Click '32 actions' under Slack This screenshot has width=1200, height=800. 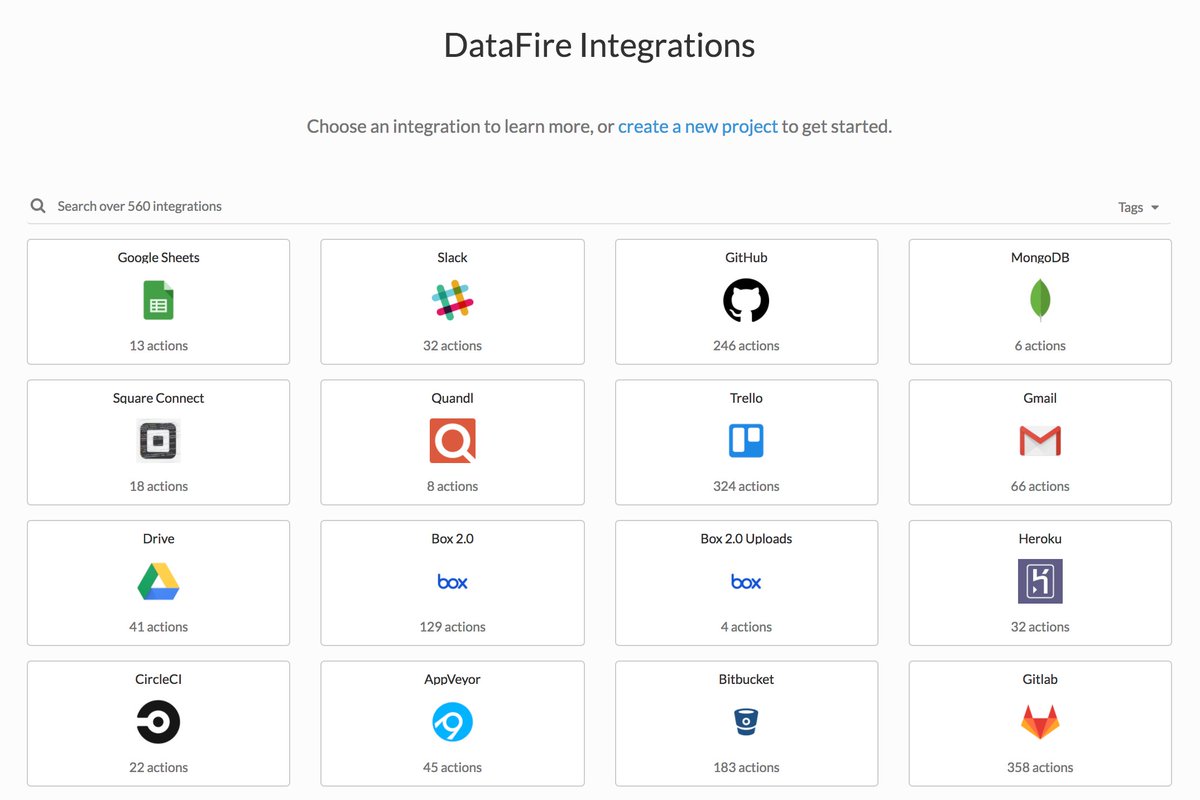tap(452, 346)
